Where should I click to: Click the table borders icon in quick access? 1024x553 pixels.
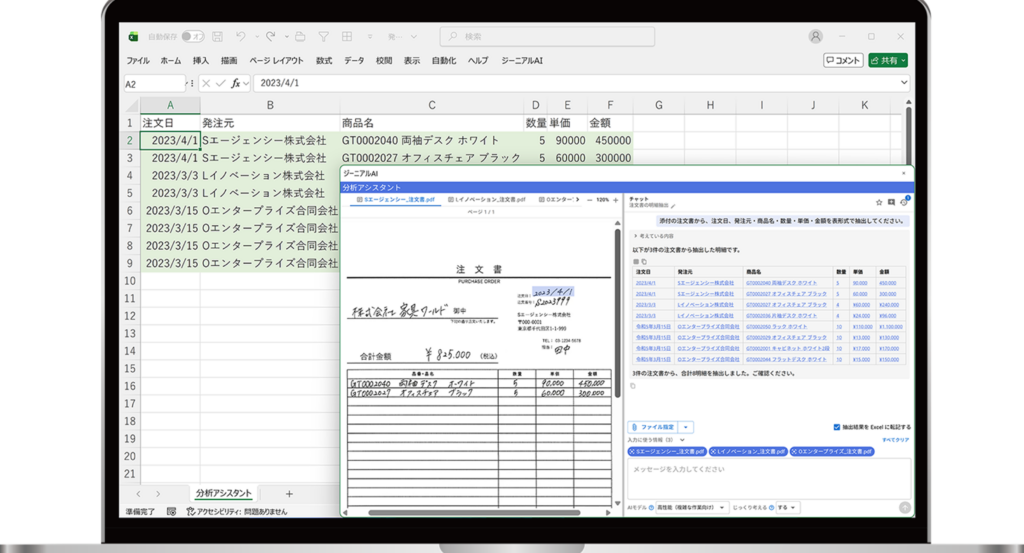(347, 37)
